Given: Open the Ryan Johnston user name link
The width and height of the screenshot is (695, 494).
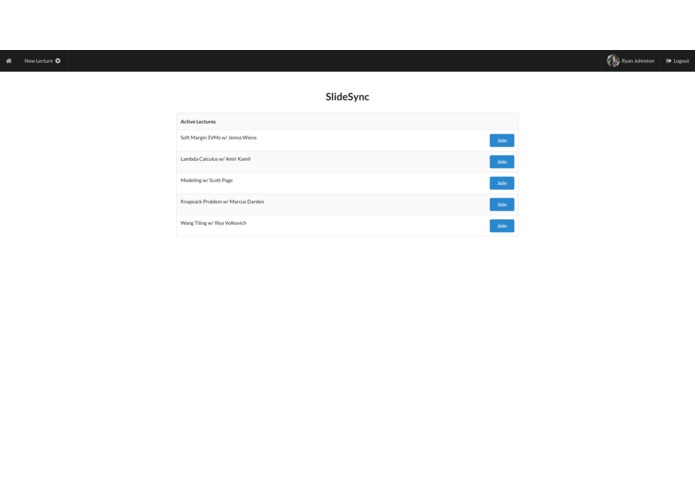Looking at the screenshot, I should (638, 61).
